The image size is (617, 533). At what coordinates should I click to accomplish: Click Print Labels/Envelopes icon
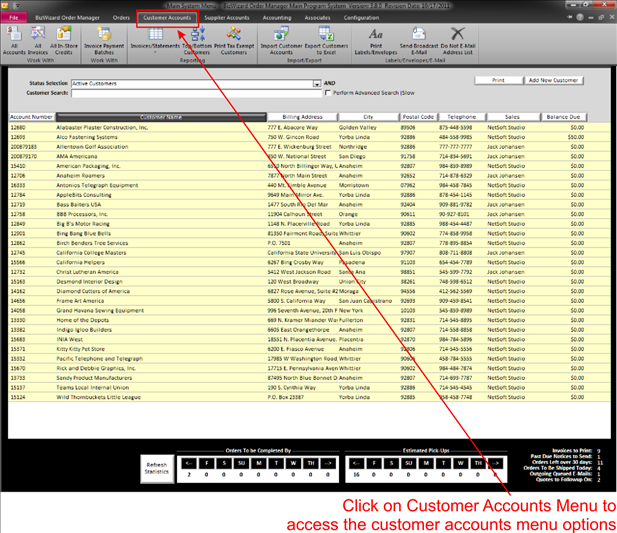click(376, 41)
